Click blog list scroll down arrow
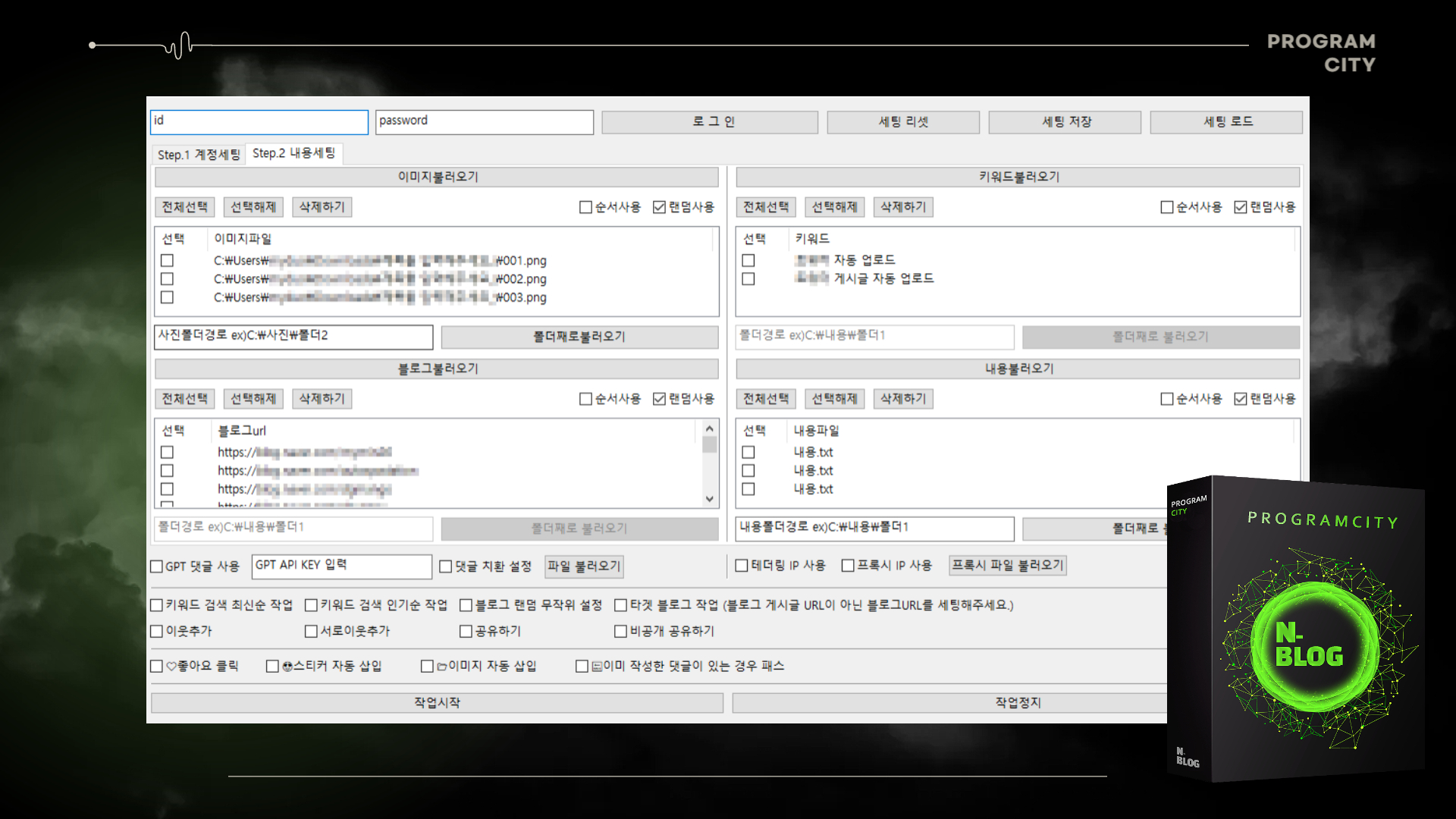Screen dimensions: 1456x819 (710, 499)
